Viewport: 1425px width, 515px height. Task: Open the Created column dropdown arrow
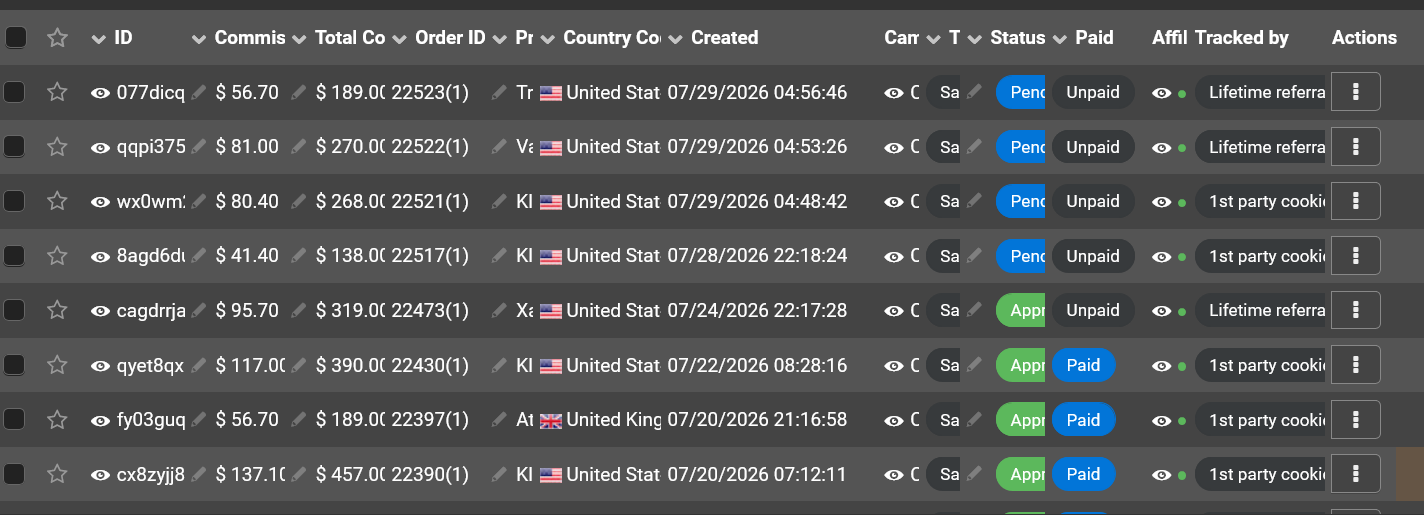click(675, 39)
